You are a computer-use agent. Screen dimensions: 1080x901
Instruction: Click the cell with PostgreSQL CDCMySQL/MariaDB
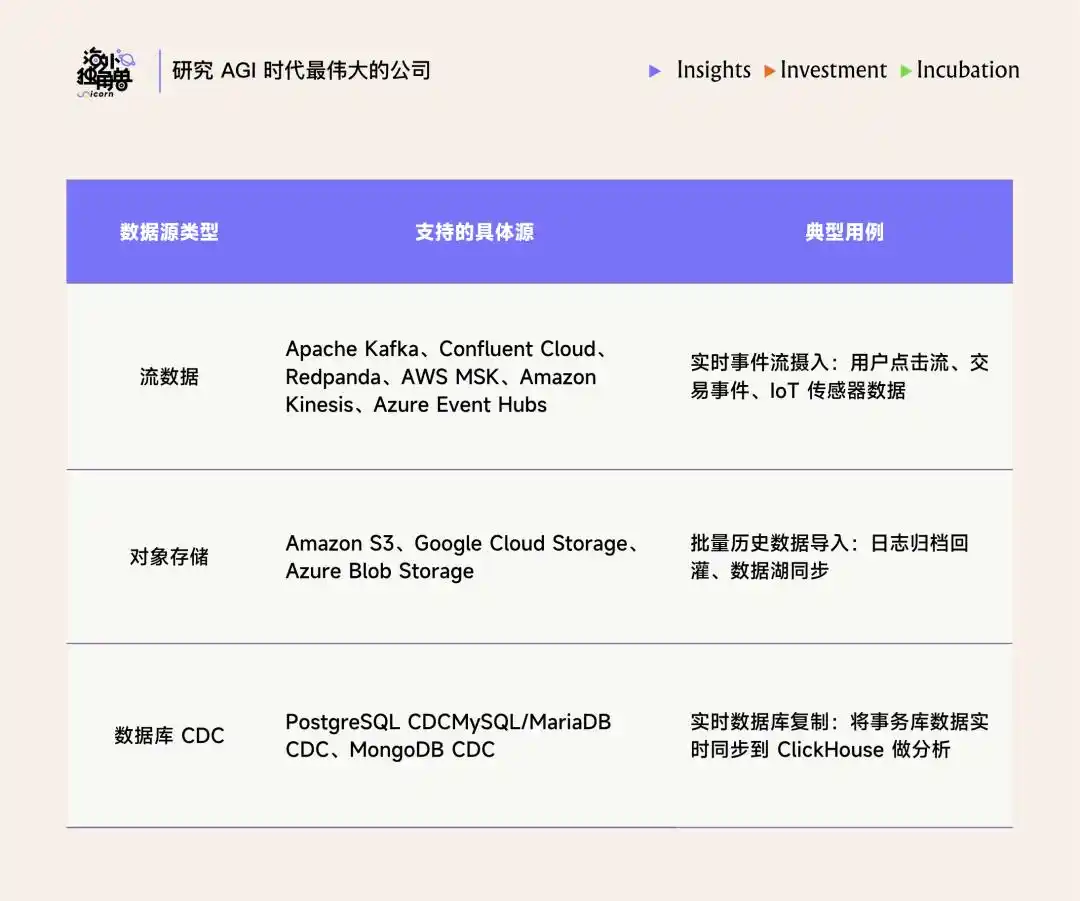pyautogui.click(x=448, y=736)
